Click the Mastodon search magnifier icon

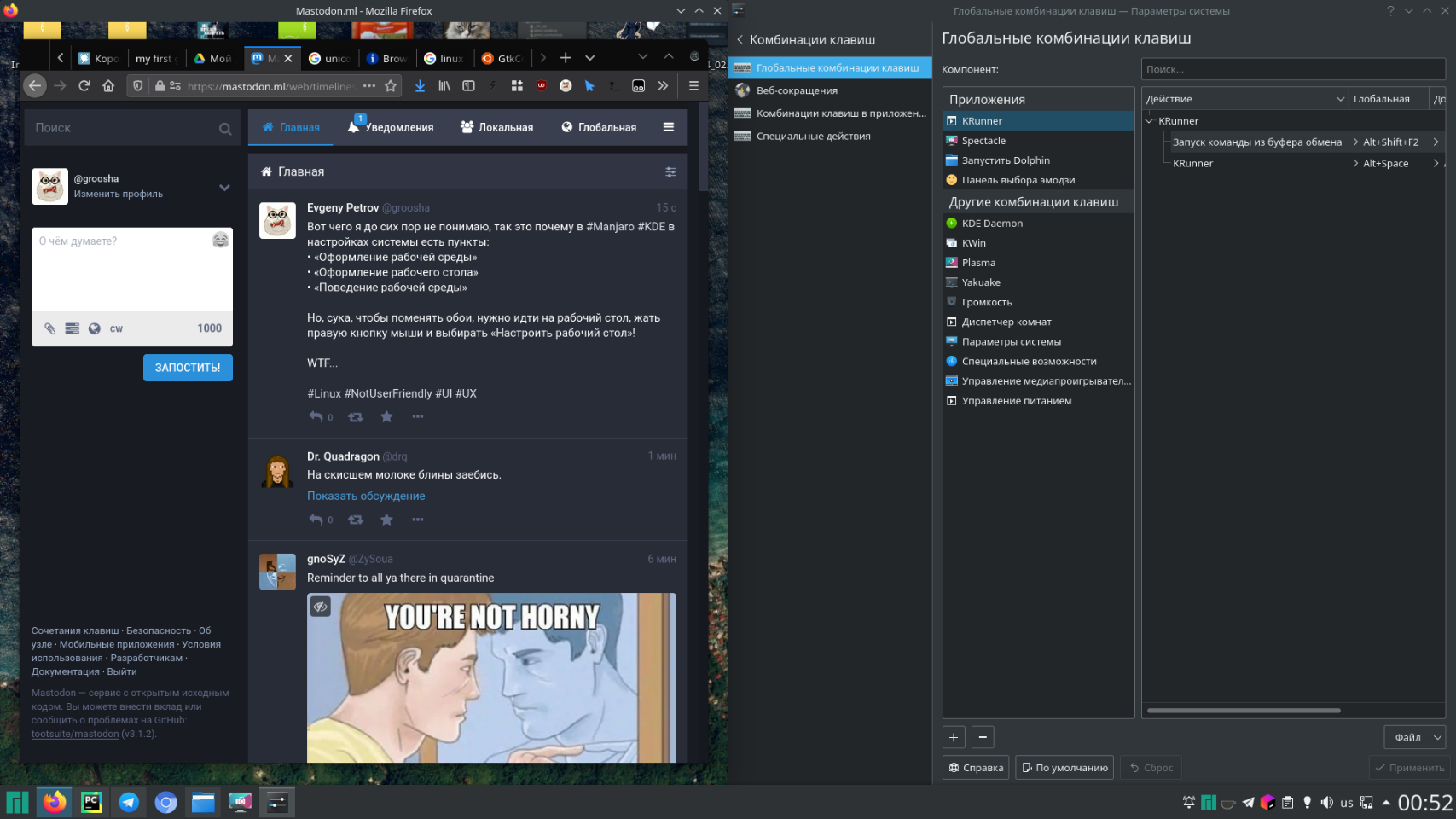[x=225, y=129]
